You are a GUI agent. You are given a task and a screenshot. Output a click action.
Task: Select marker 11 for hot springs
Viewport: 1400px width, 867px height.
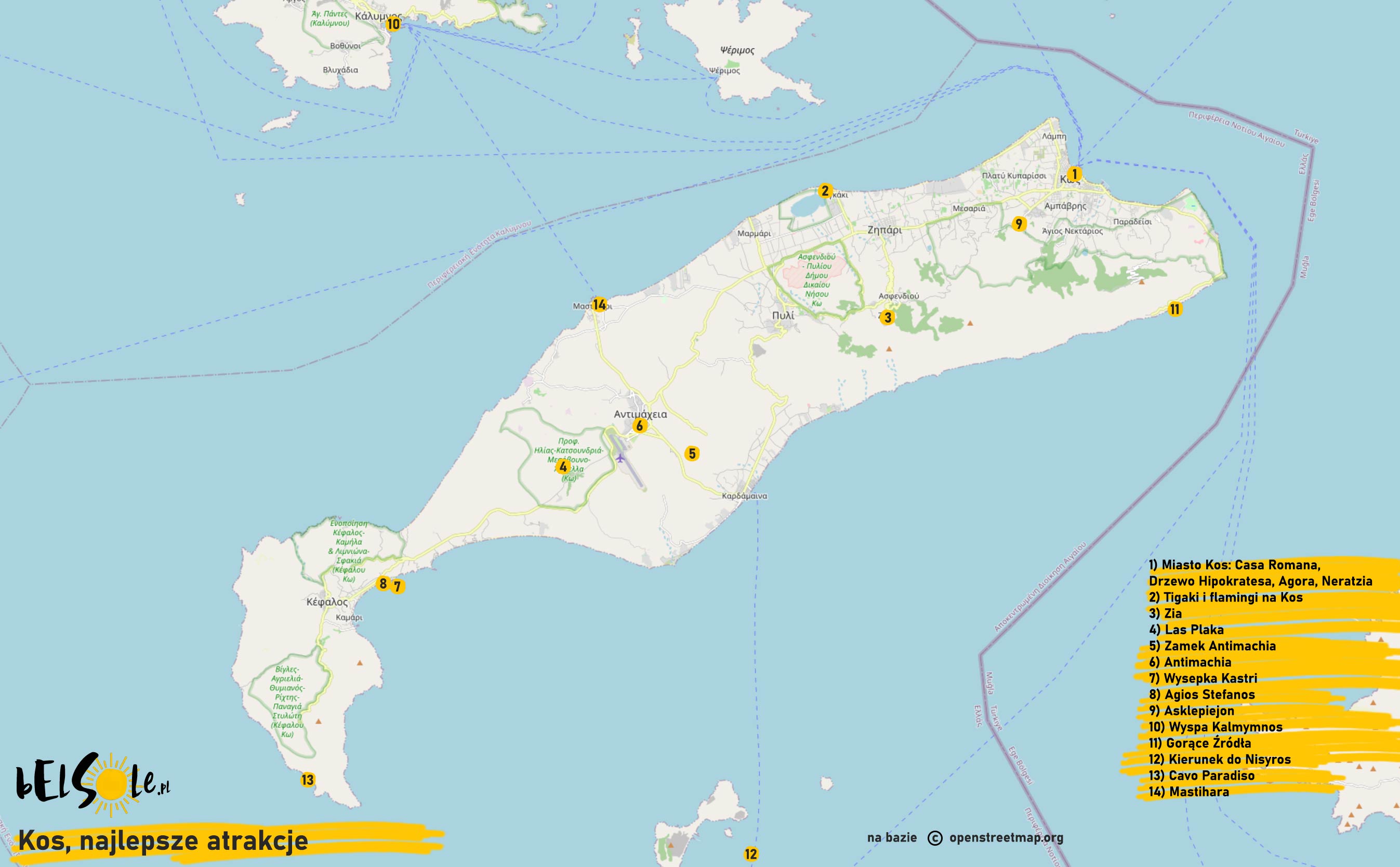[x=1174, y=309]
